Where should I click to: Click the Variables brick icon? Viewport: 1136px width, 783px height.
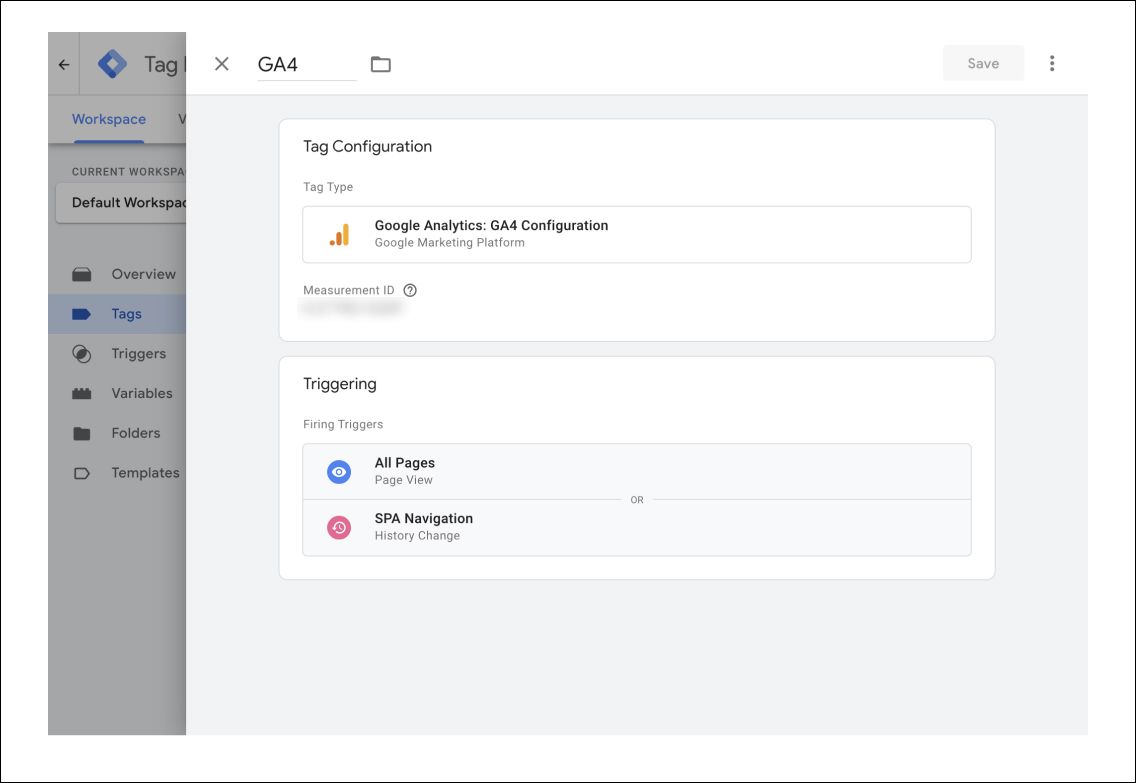[82, 393]
